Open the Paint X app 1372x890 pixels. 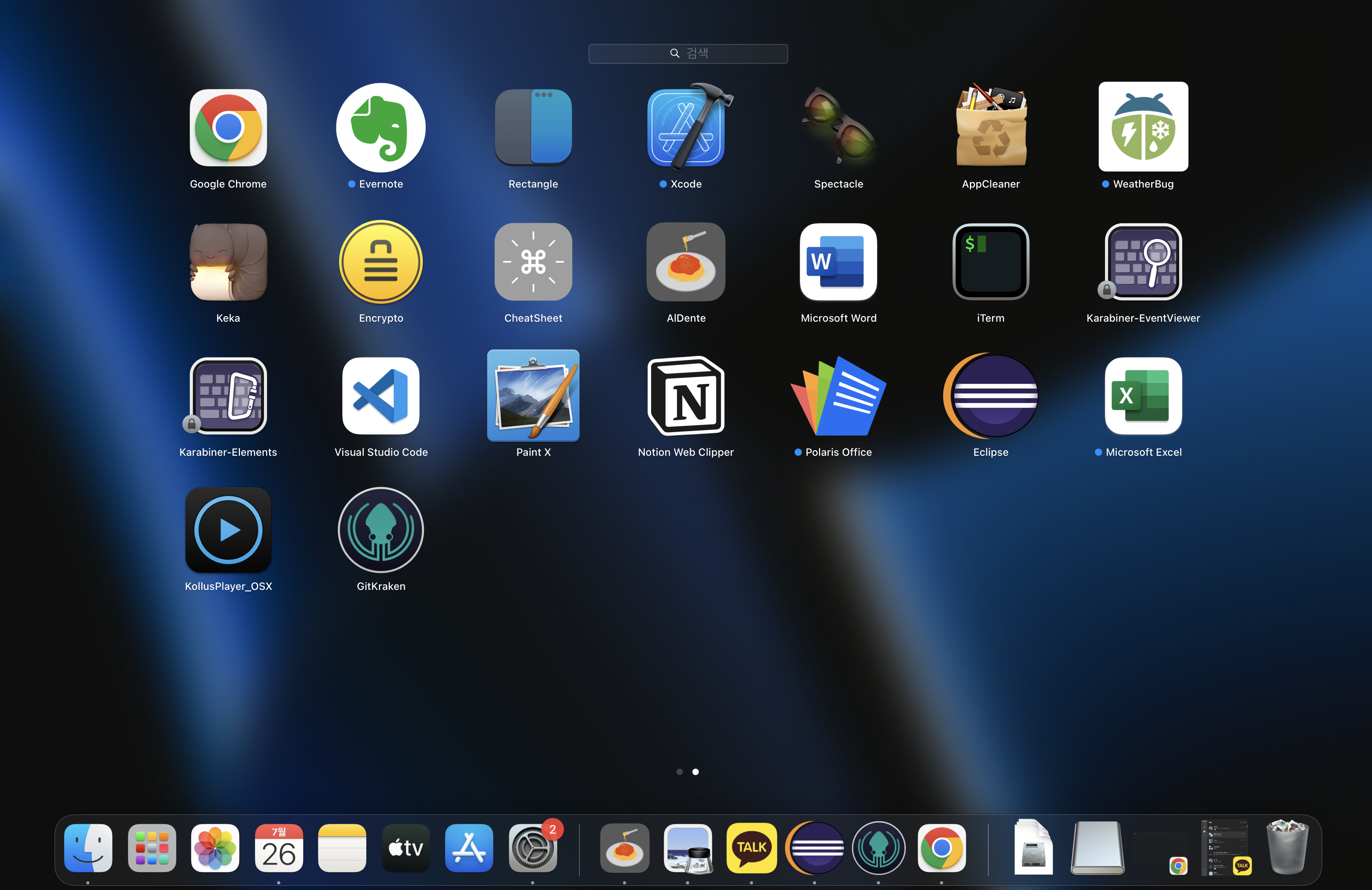coord(533,396)
